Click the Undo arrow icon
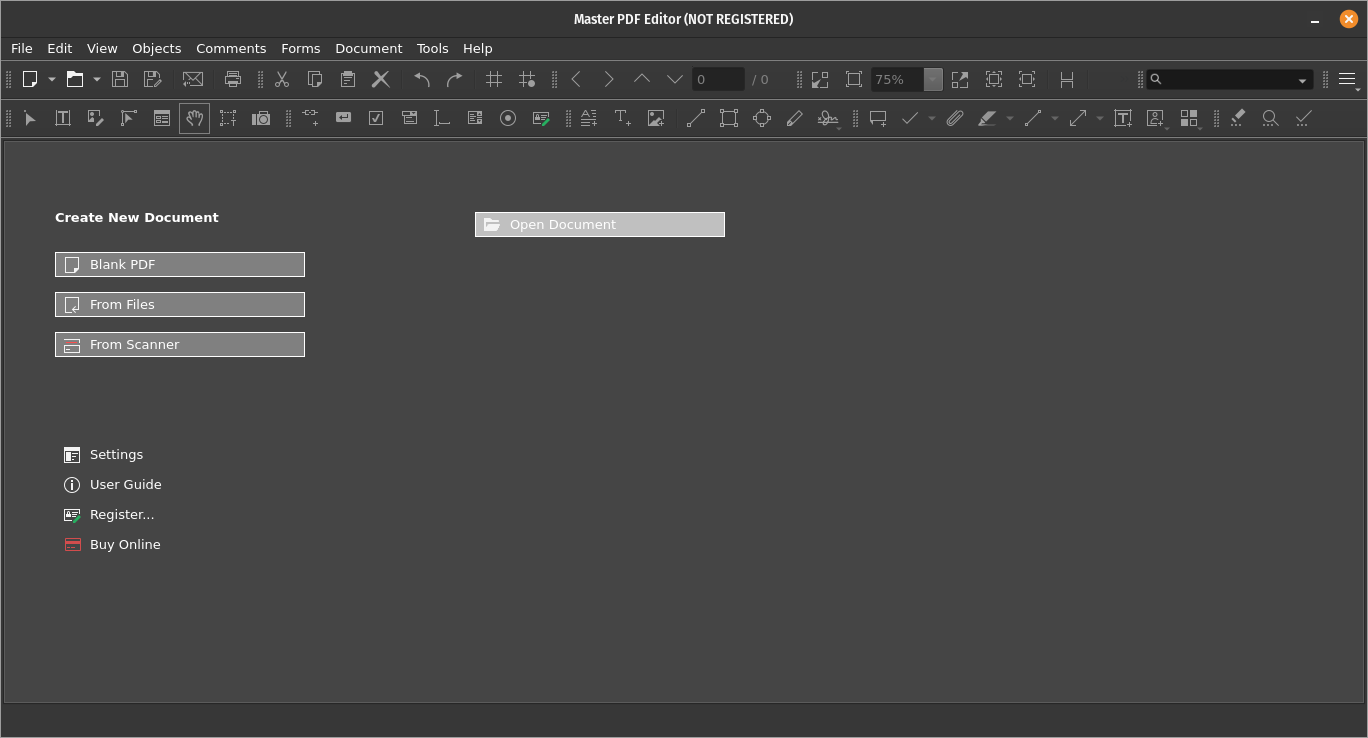 coord(422,79)
